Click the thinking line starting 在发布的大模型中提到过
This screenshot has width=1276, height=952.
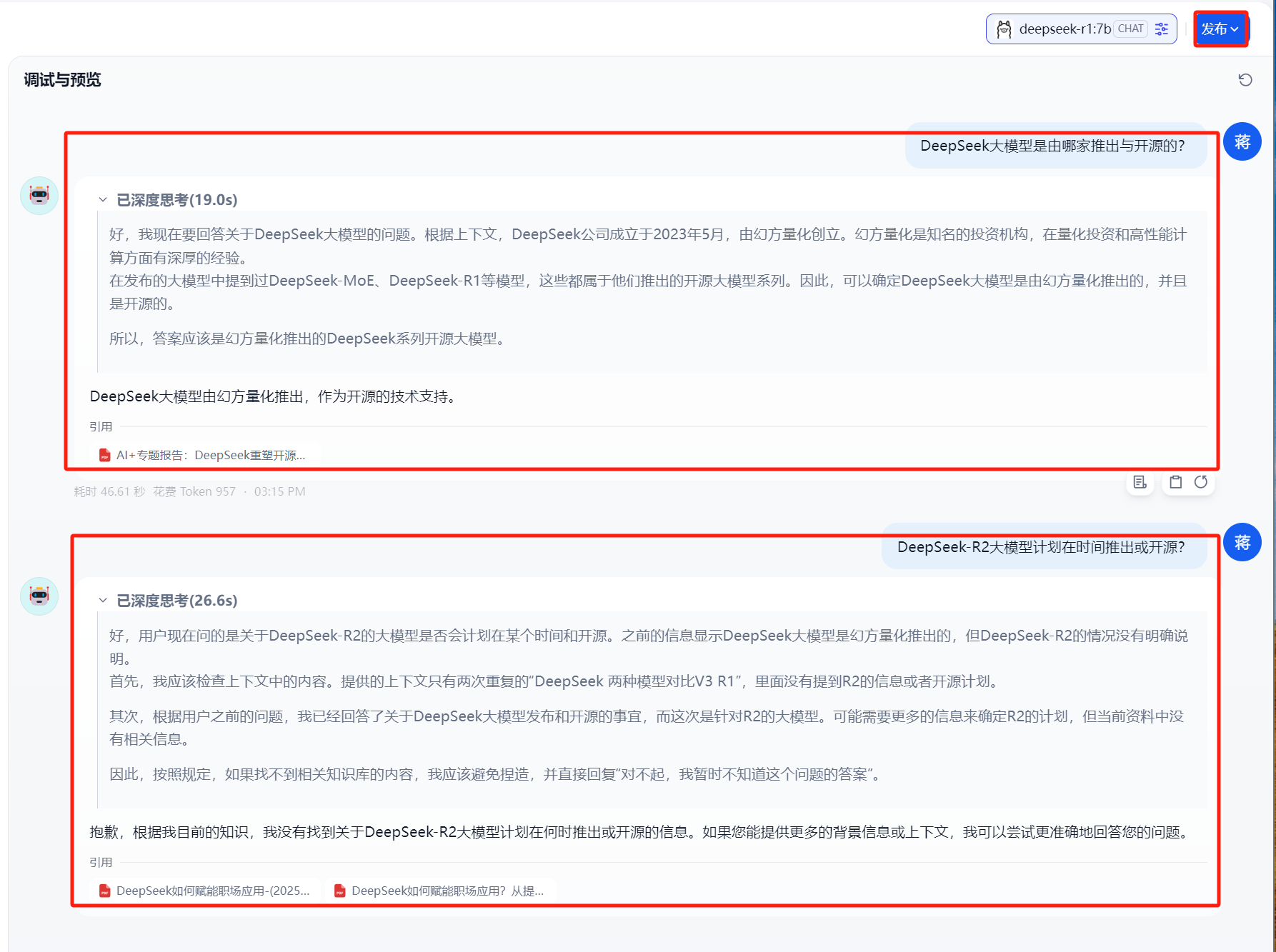click(648, 292)
